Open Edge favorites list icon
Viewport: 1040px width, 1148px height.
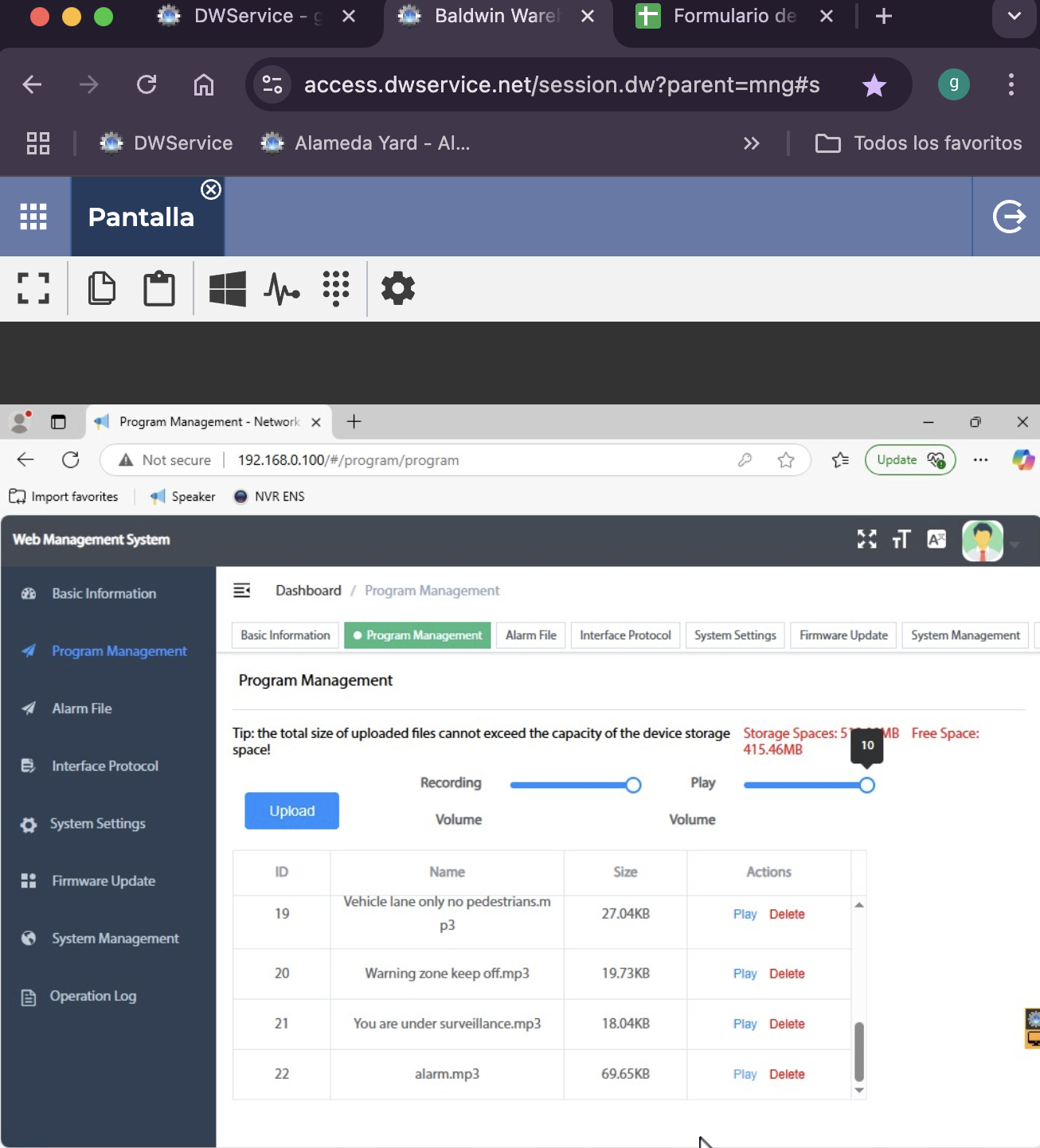[x=840, y=460]
